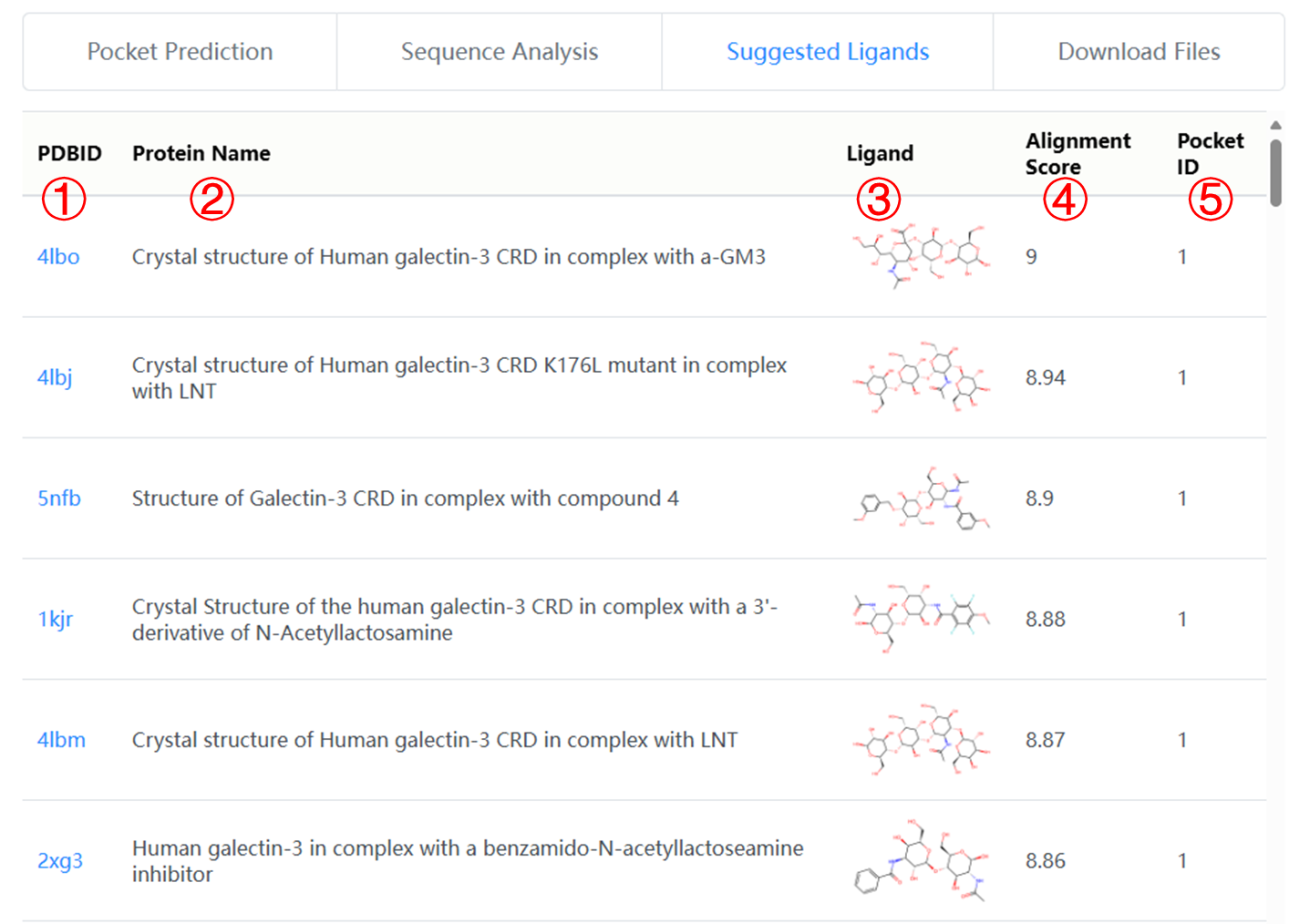
Task: Open the 1kjr PDB entry link
Action: [55, 620]
